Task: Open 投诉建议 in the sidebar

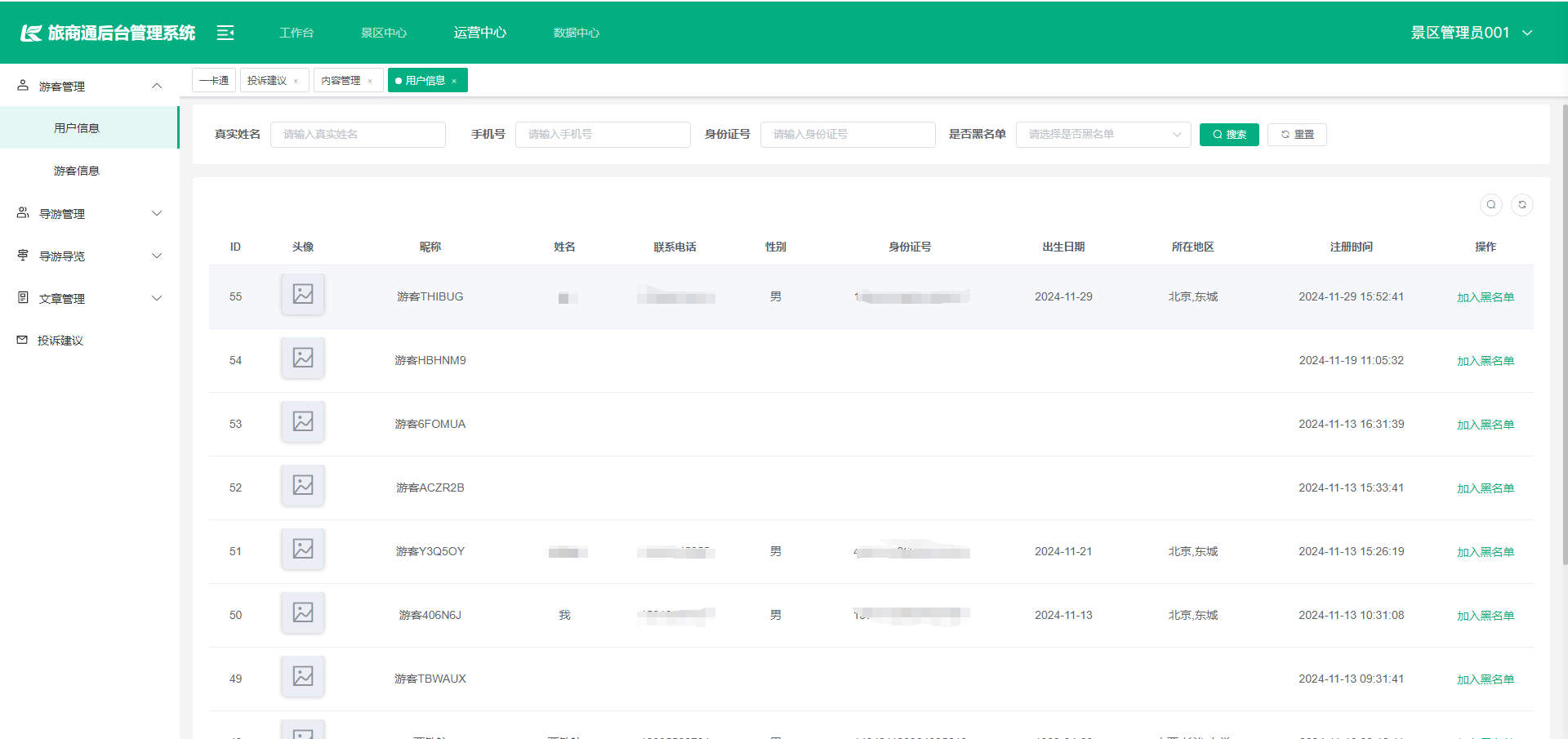Action: point(90,341)
